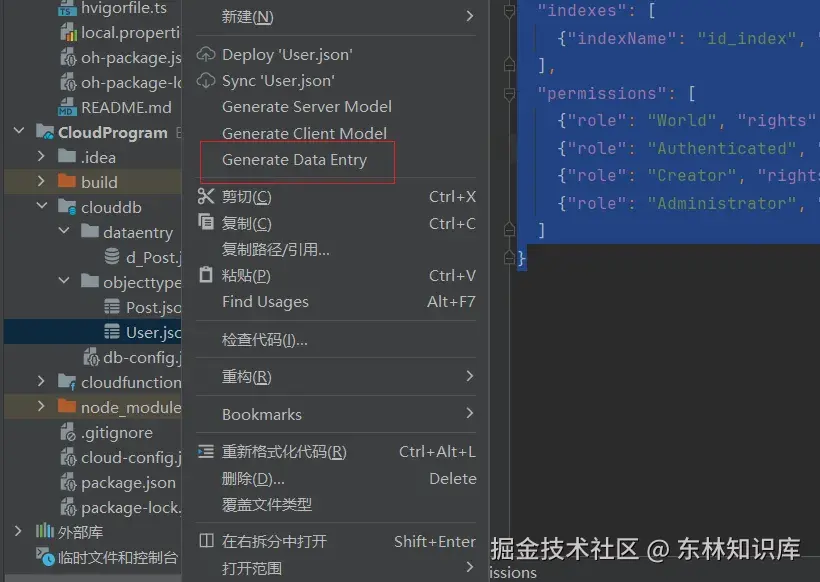Click the clouddb folder icon

[67, 207]
